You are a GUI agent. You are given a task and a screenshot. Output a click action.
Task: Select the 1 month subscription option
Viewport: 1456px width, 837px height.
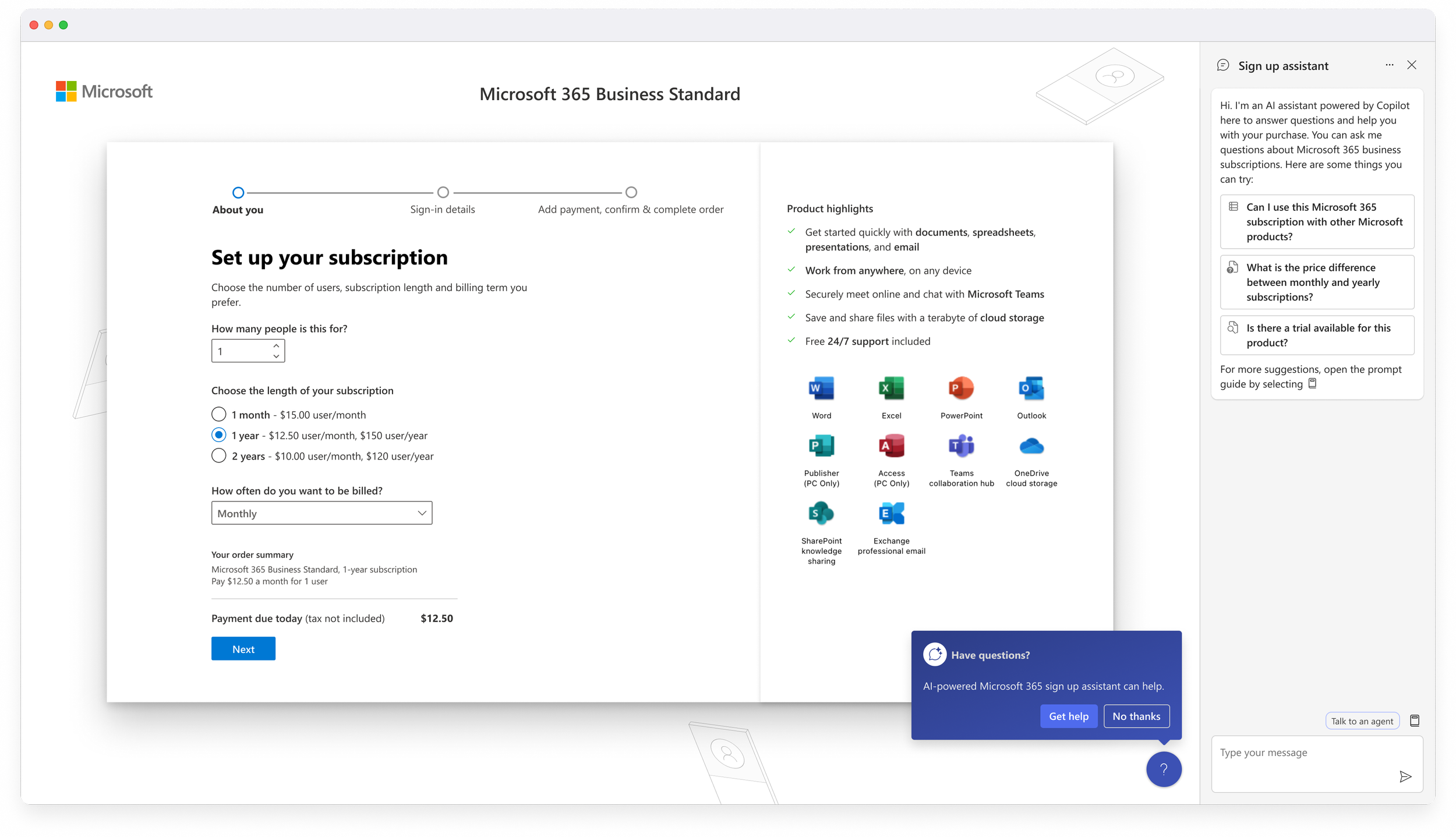[x=219, y=414]
